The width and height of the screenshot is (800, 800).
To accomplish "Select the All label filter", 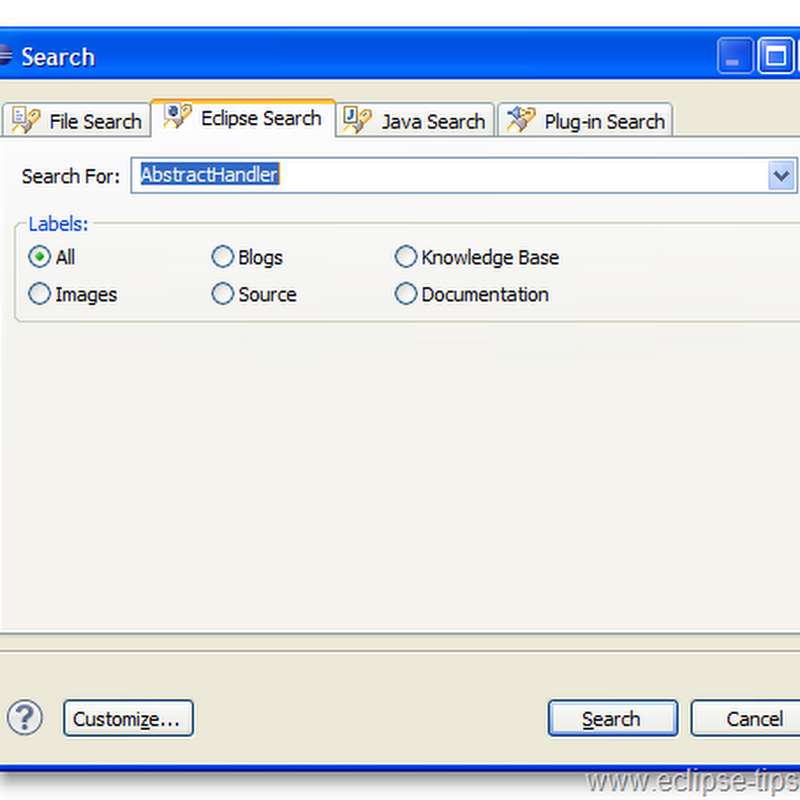I will (x=39, y=257).
